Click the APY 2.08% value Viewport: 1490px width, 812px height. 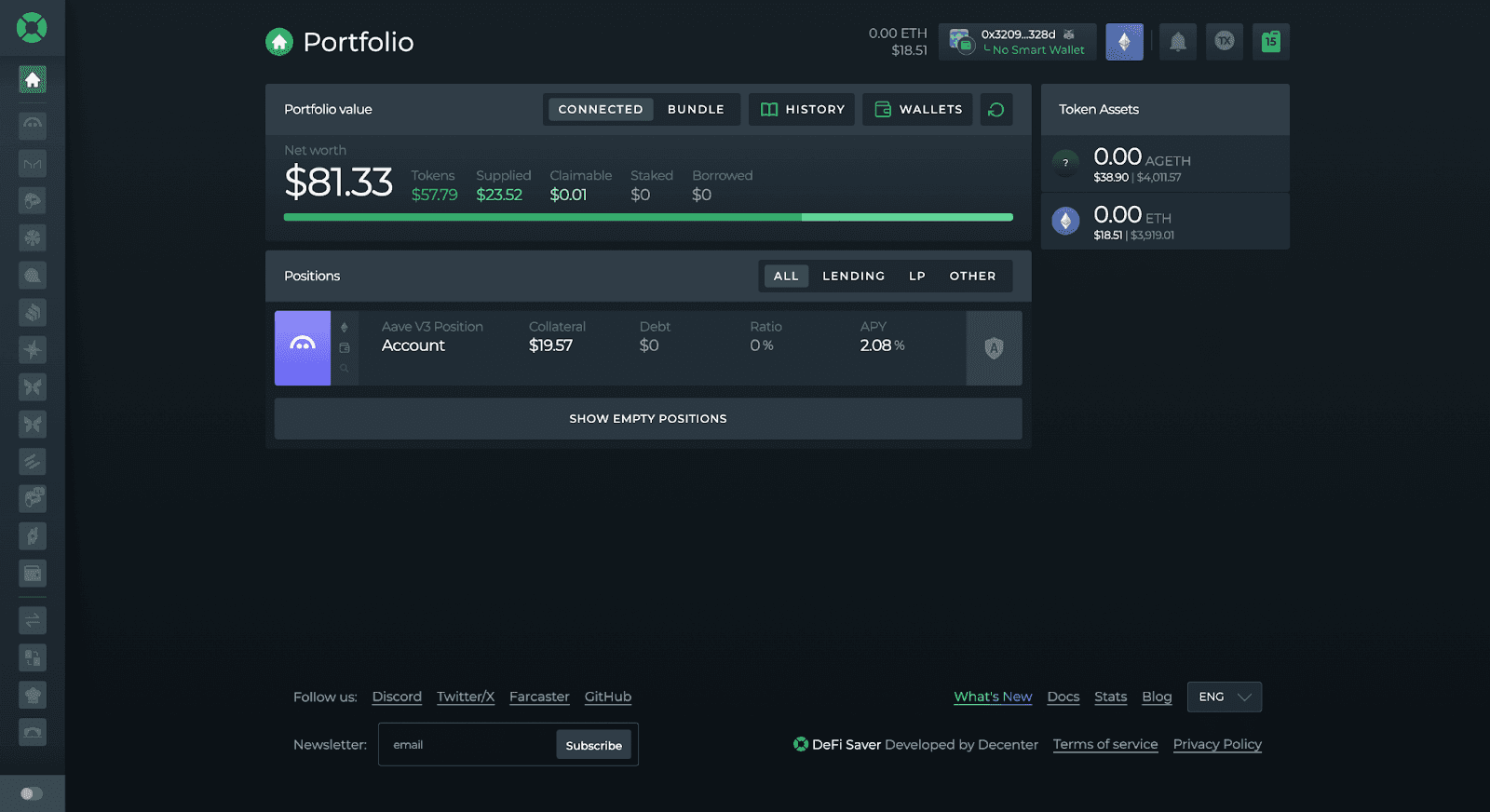click(x=882, y=345)
